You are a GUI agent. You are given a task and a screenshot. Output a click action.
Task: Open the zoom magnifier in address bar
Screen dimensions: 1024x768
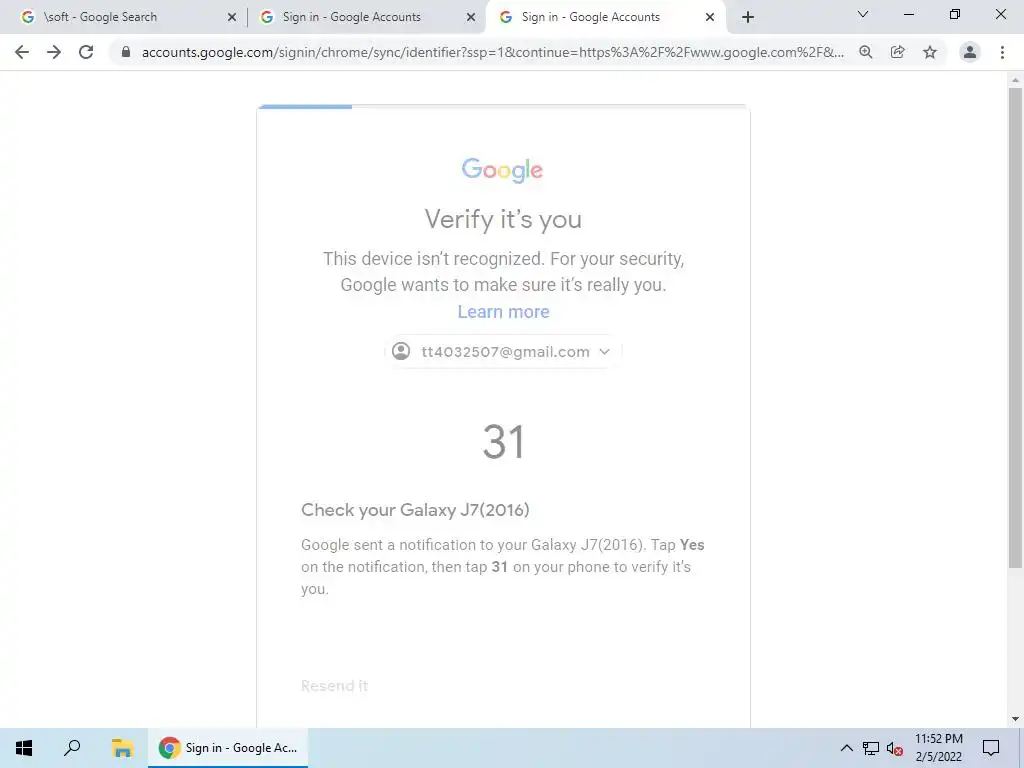(x=866, y=52)
